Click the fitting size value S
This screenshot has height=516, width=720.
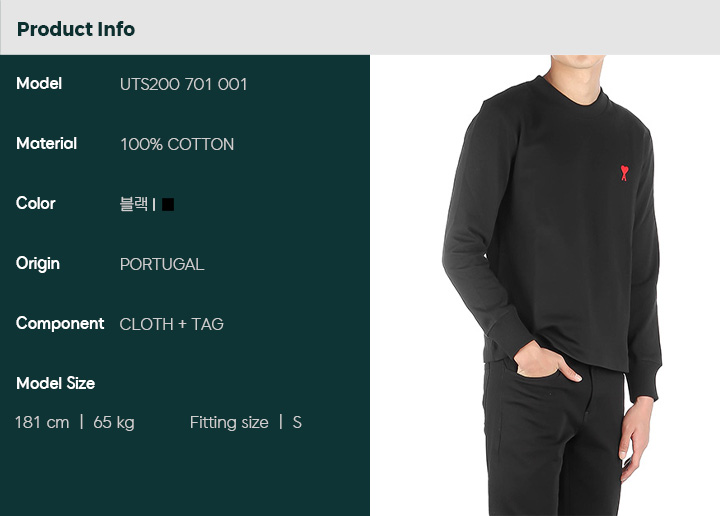click(x=297, y=423)
